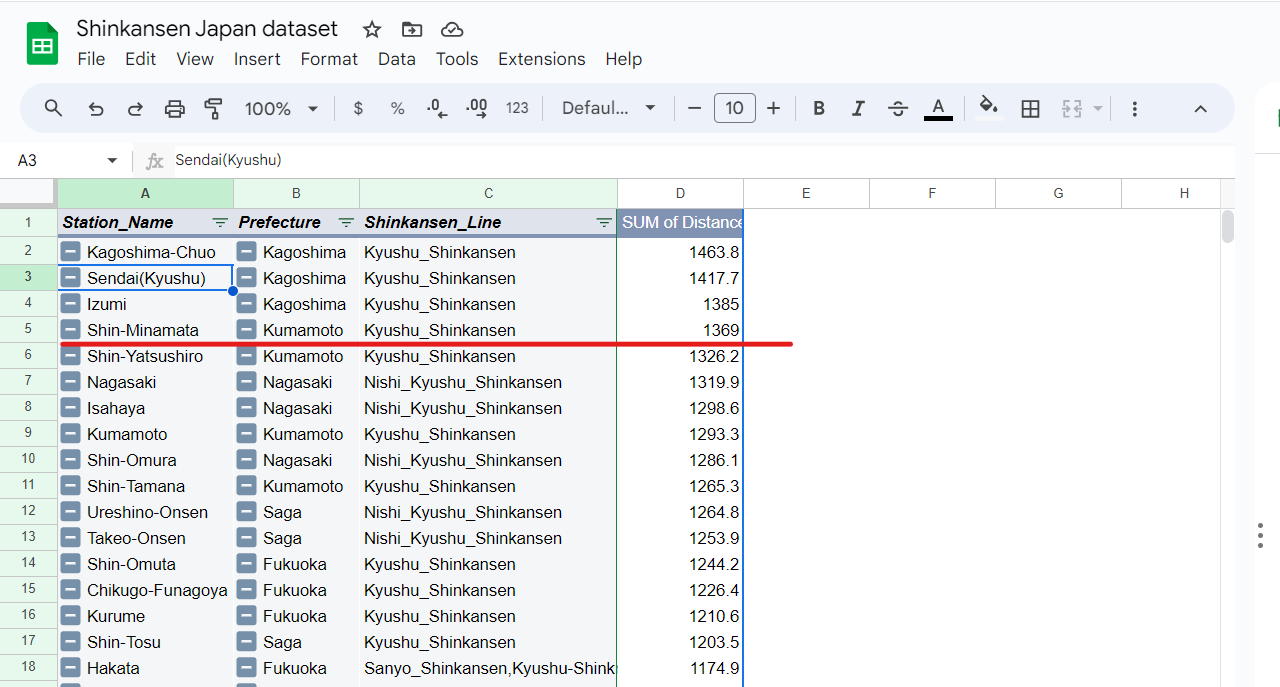Image resolution: width=1280 pixels, height=687 pixels.
Task: Open the Station_Name filter dropdown
Action: point(220,223)
